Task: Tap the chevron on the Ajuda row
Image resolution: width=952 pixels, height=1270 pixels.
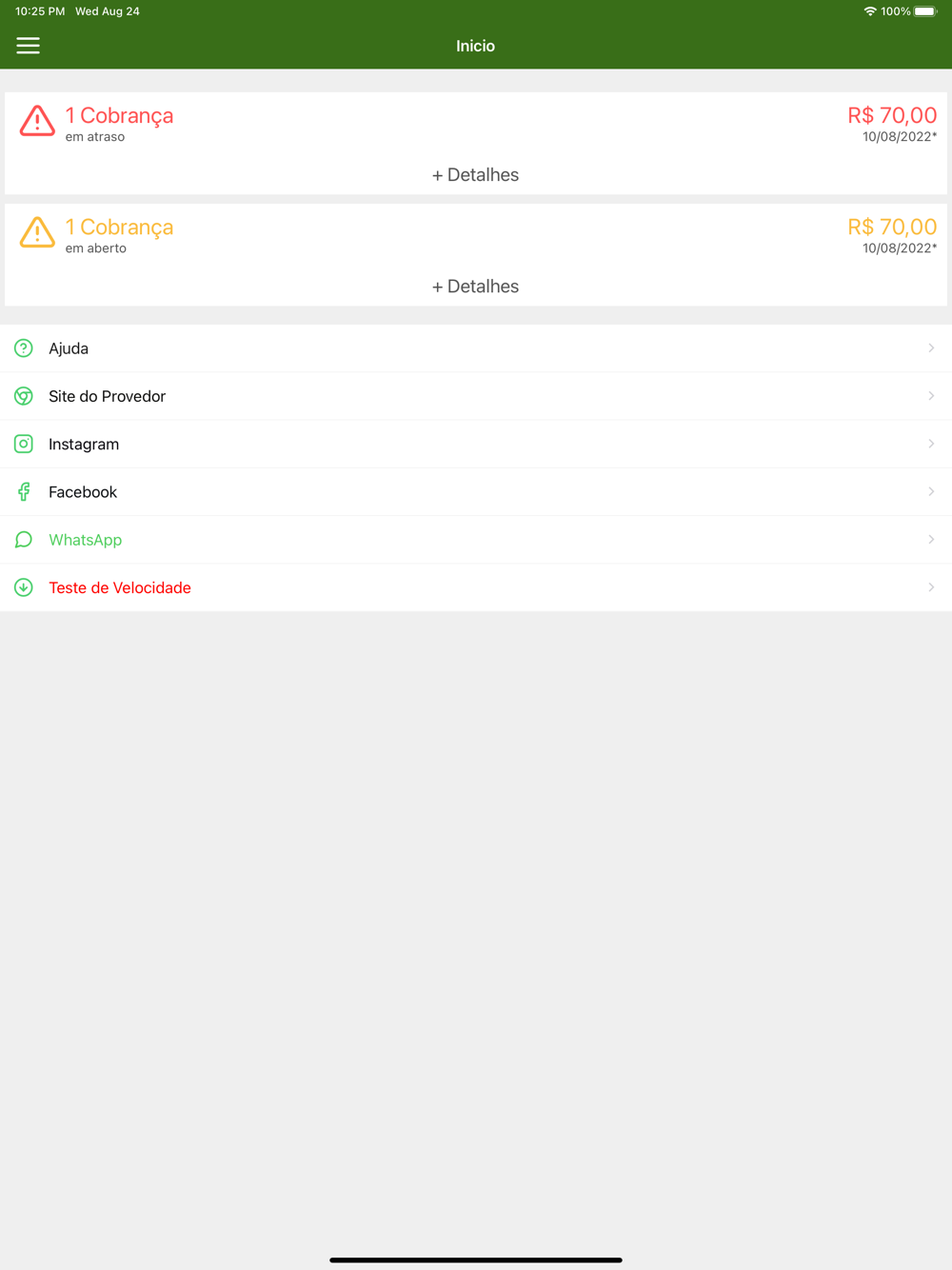Action: 931,348
